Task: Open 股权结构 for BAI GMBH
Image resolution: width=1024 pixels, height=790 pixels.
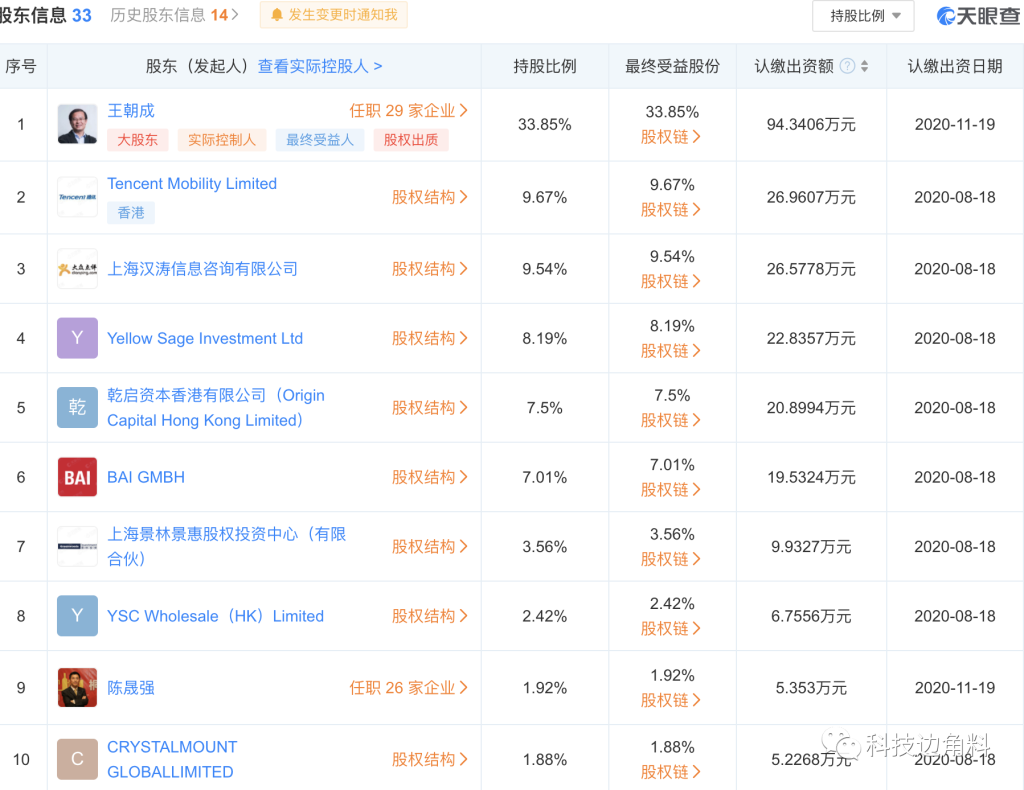Action: pyautogui.click(x=430, y=477)
